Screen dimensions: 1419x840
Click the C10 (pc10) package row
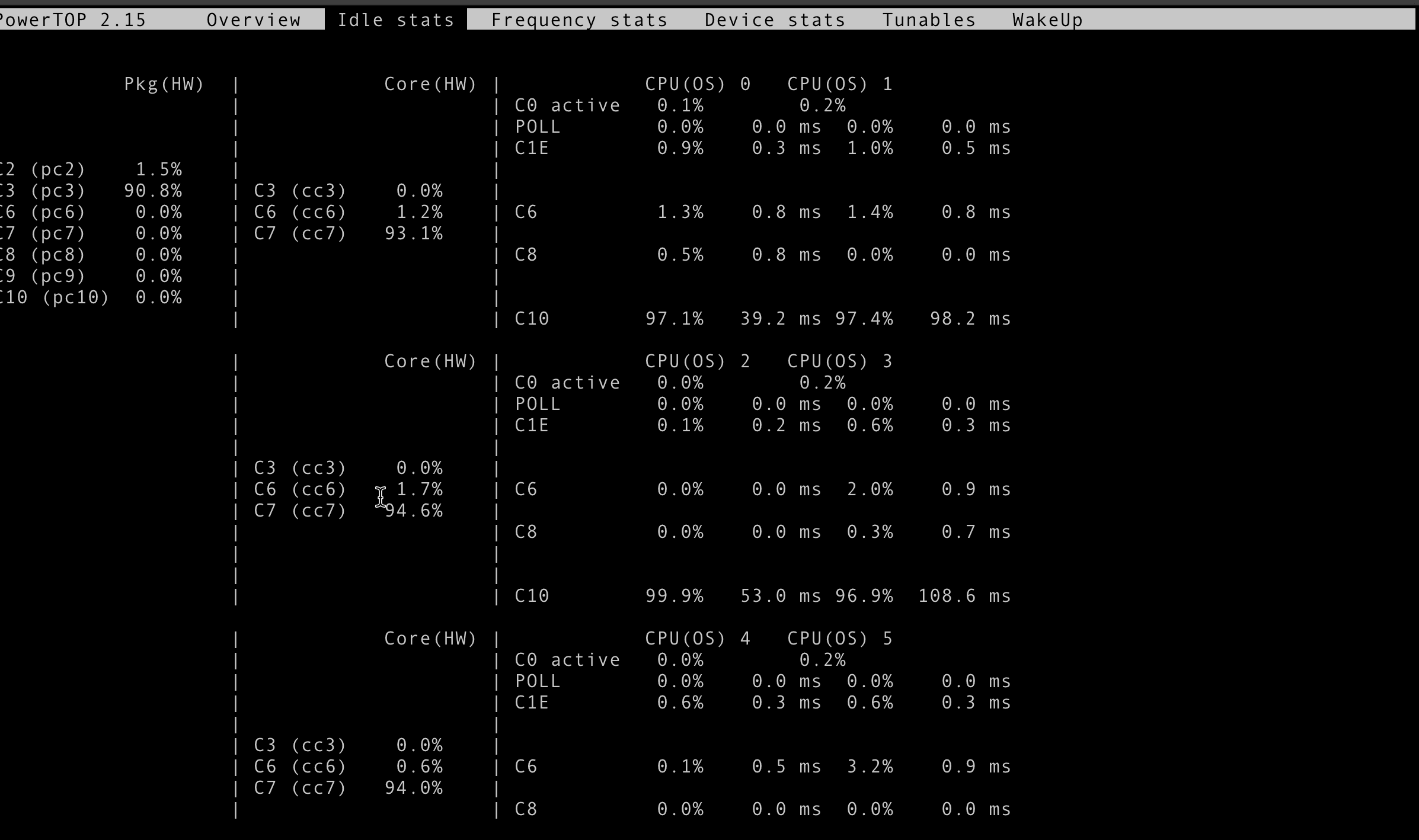pyautogui.click(x=91, y=297)
